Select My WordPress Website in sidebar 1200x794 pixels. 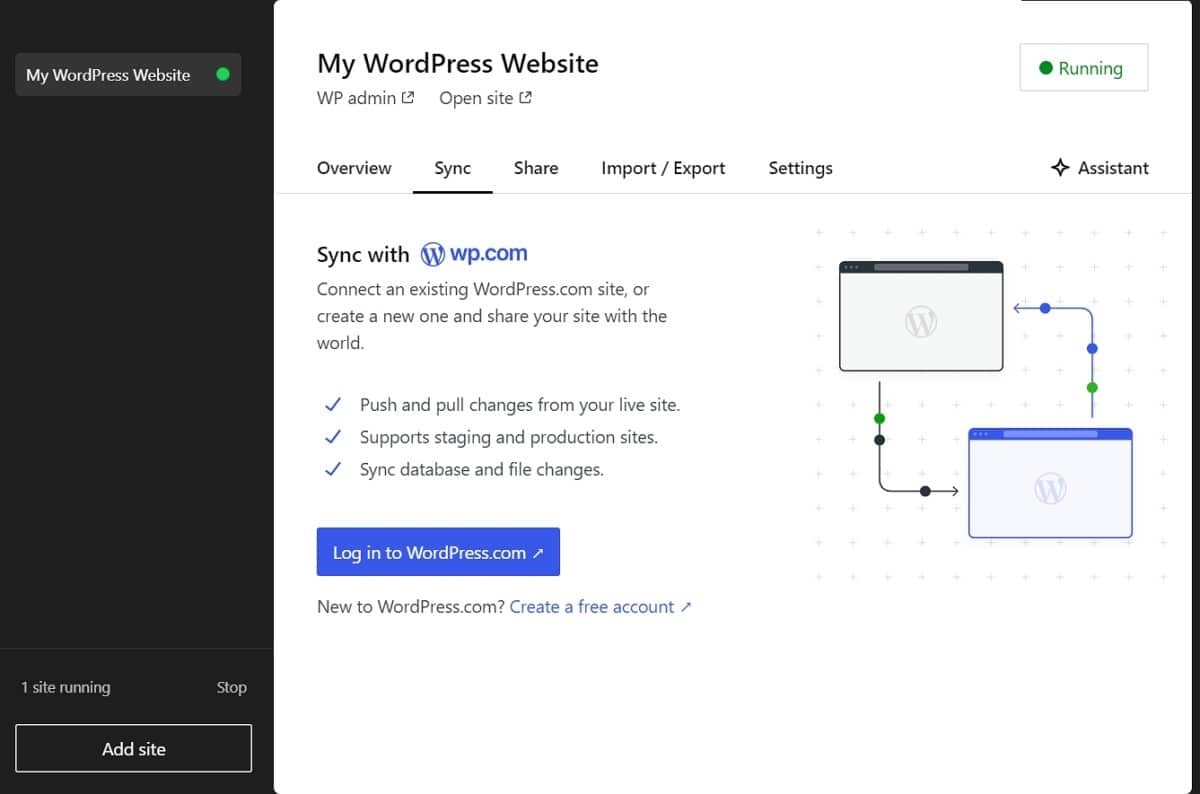point(108,75)
